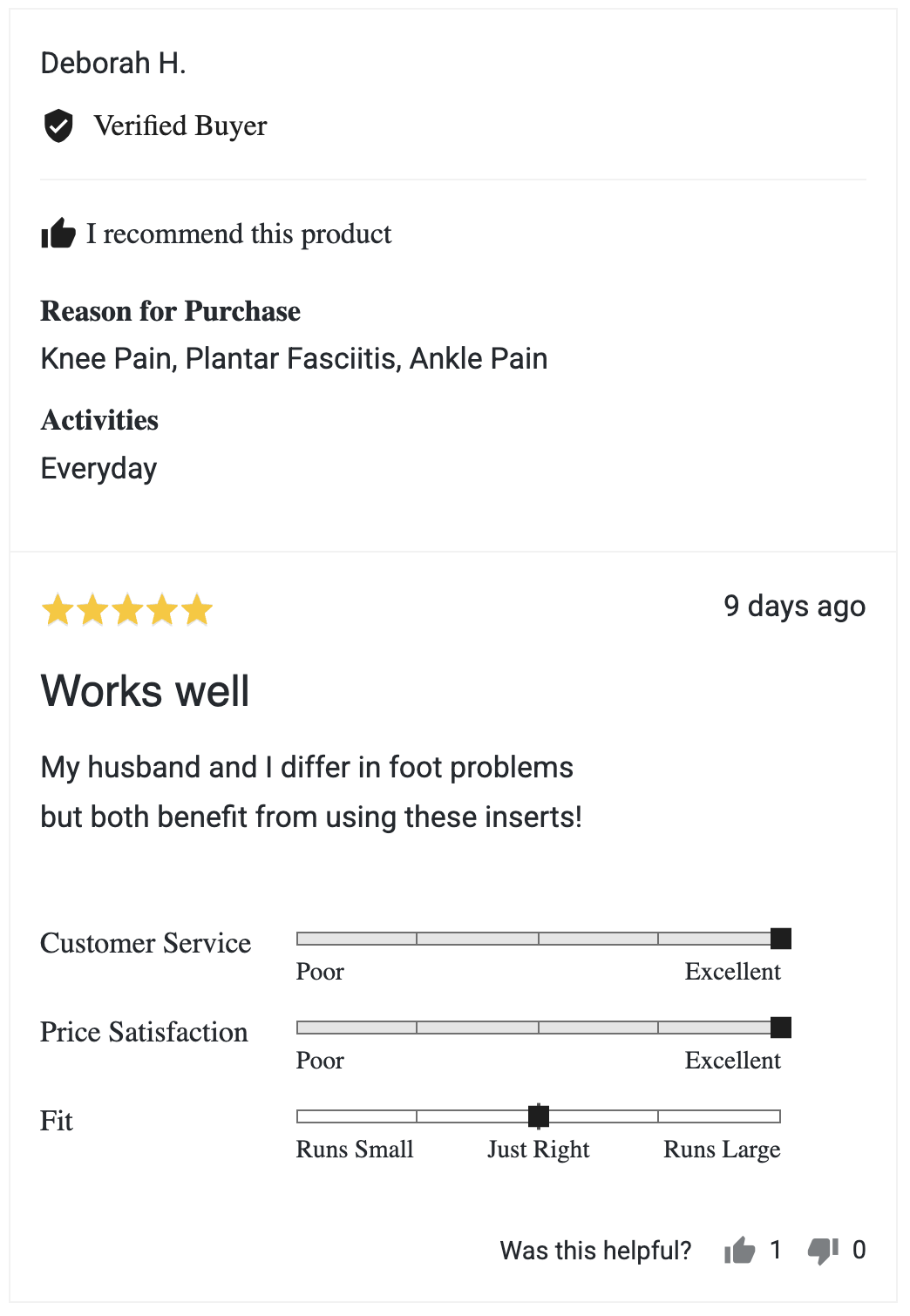The width and height of the screenshot is (910, 1316).
Task: Click the Verified Buyer label
Action: coord(180,125)
